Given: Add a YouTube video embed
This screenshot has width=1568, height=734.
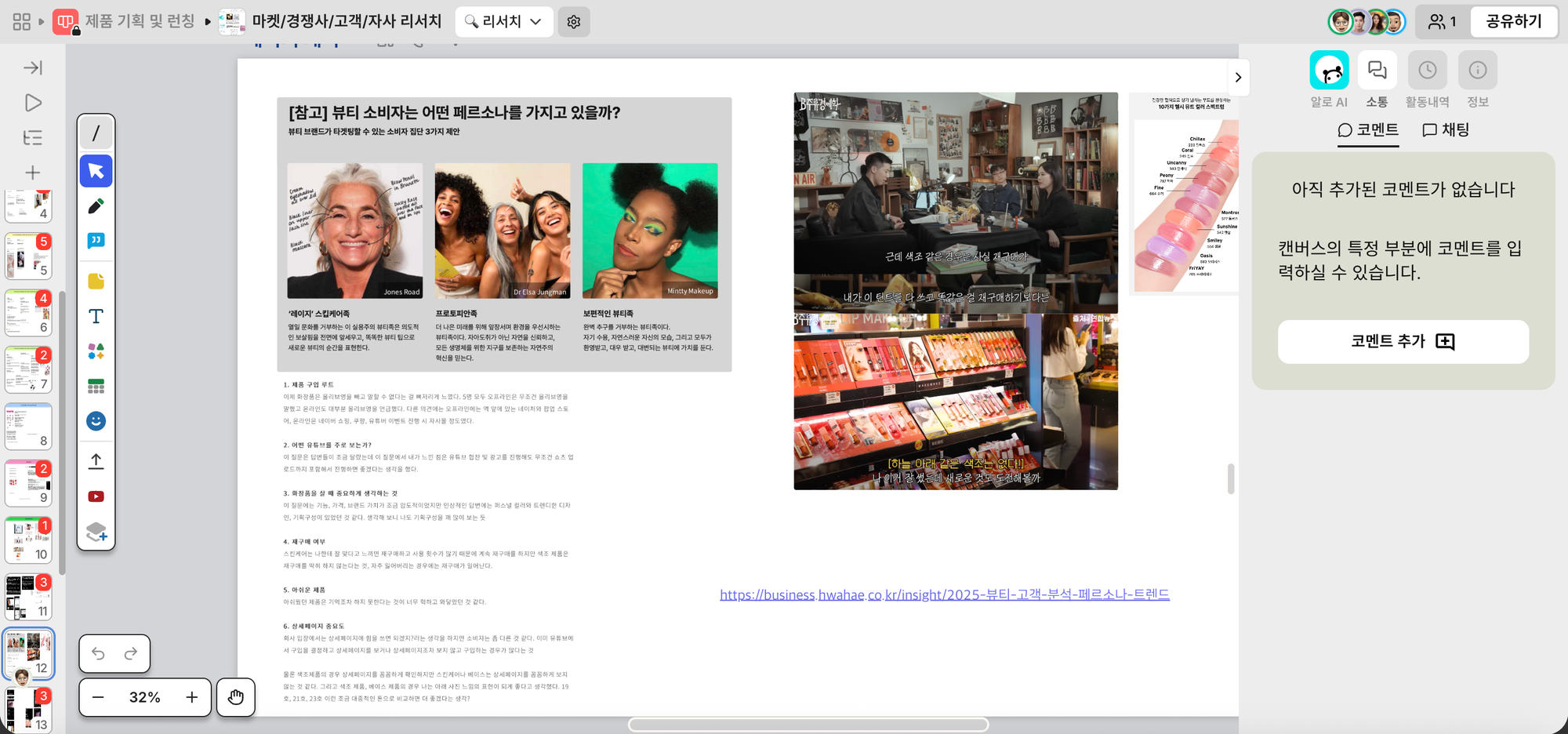Looking at the screenshot, I should coord(96,496).
